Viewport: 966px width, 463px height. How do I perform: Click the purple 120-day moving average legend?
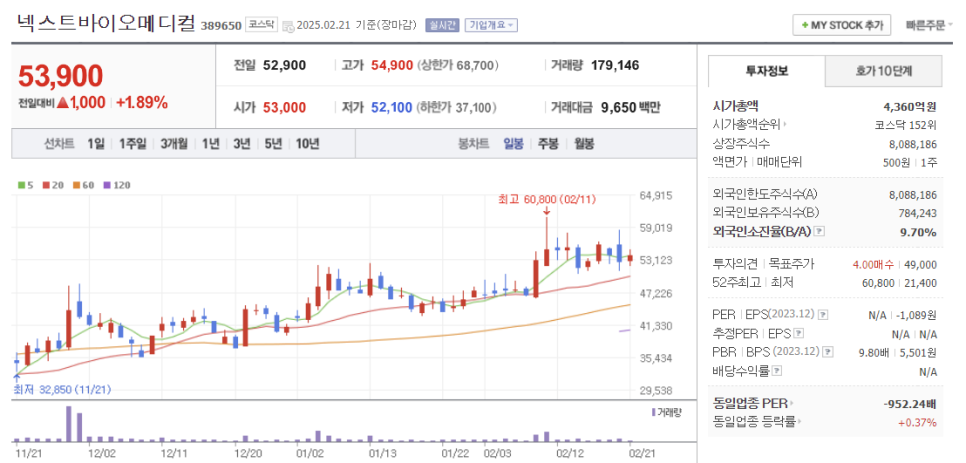point(106,185)
